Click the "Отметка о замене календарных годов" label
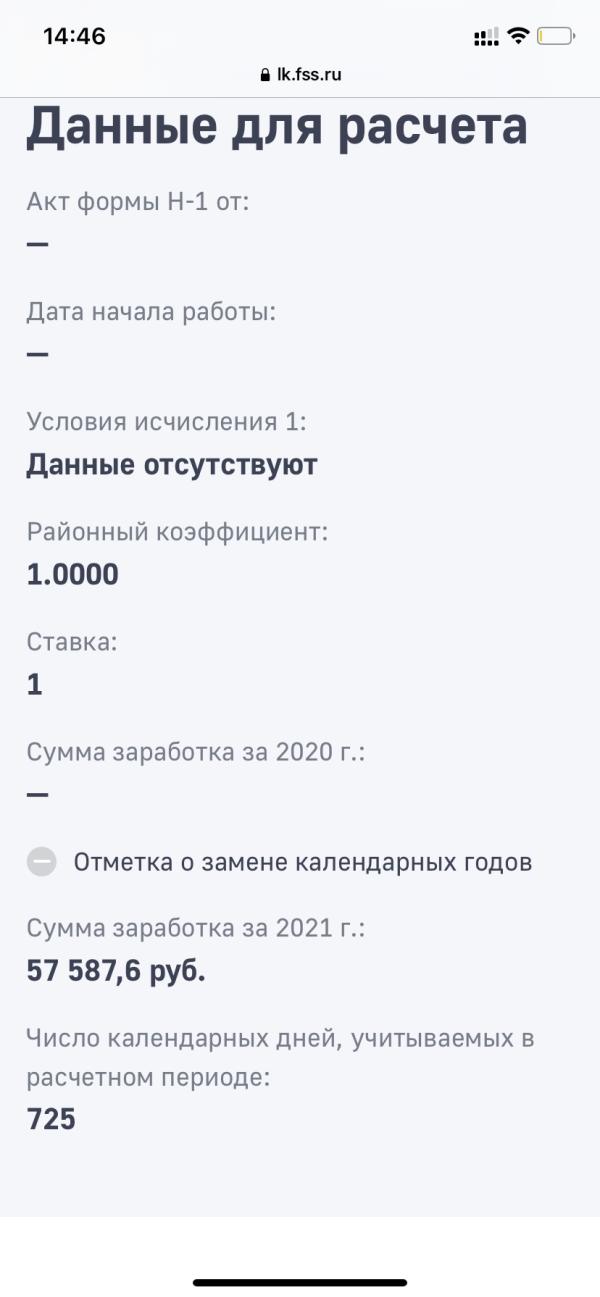 pos(302,862)
